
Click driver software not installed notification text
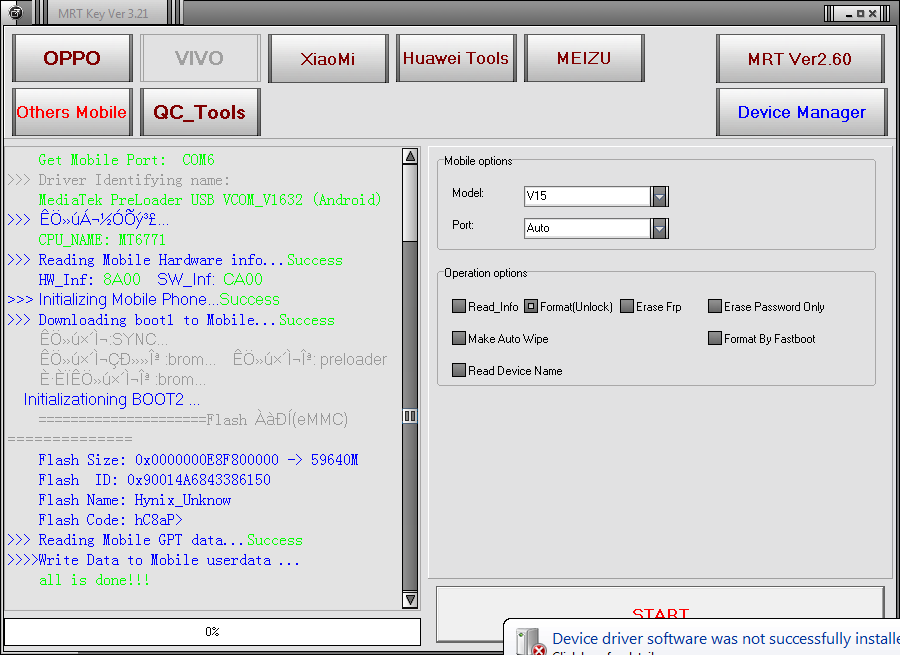point(726,638)
